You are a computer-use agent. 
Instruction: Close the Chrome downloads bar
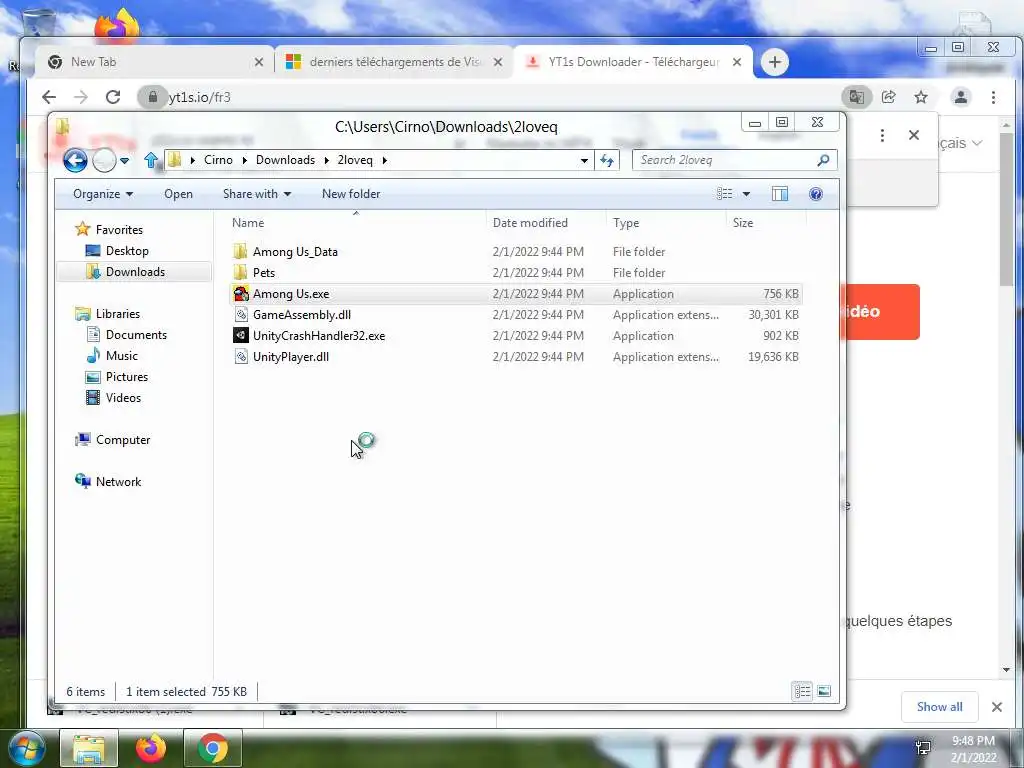[997, 707]
